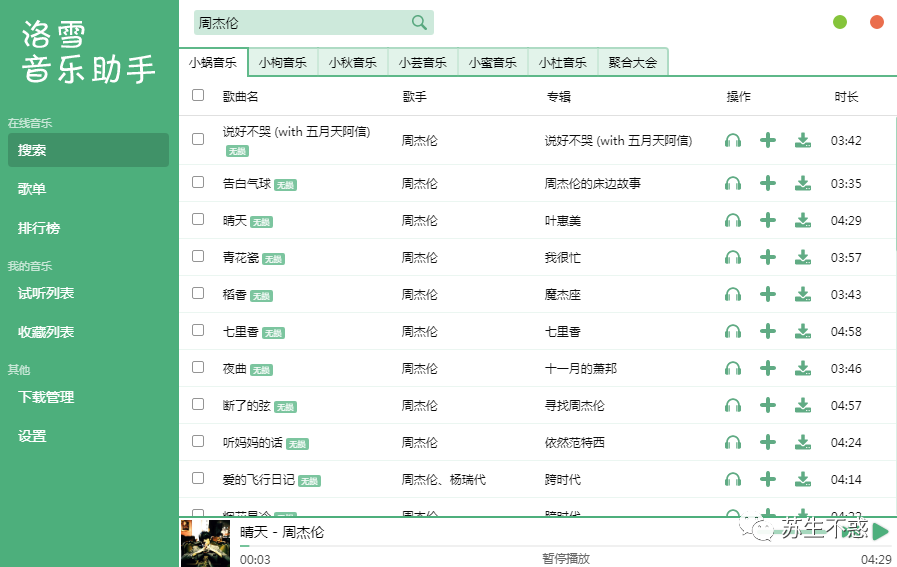Open 设置 settings page
897x567 pixels.
tap(88, 436)
